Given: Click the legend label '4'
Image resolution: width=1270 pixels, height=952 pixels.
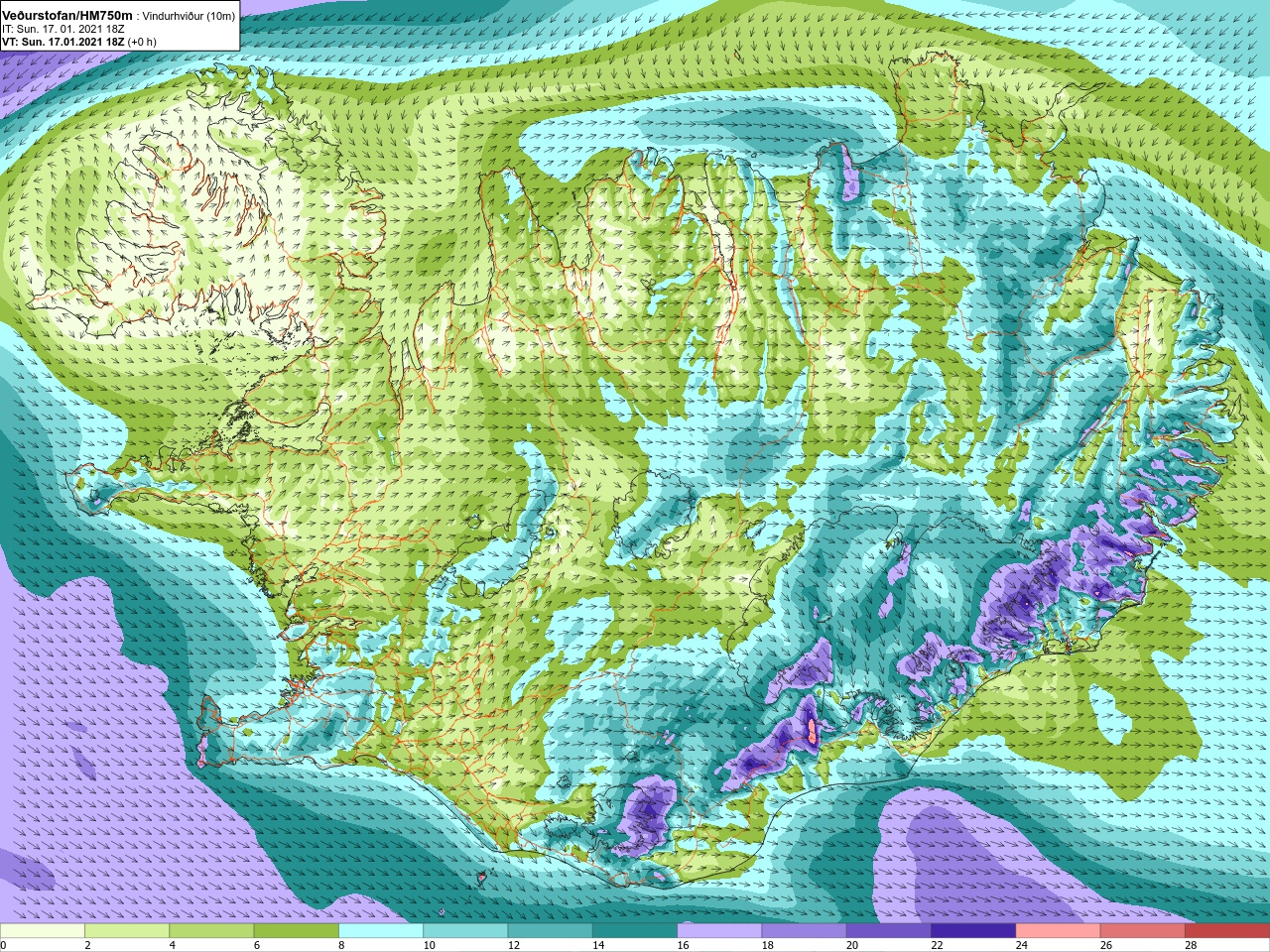Looking at the screenshot, I should 172,945.
